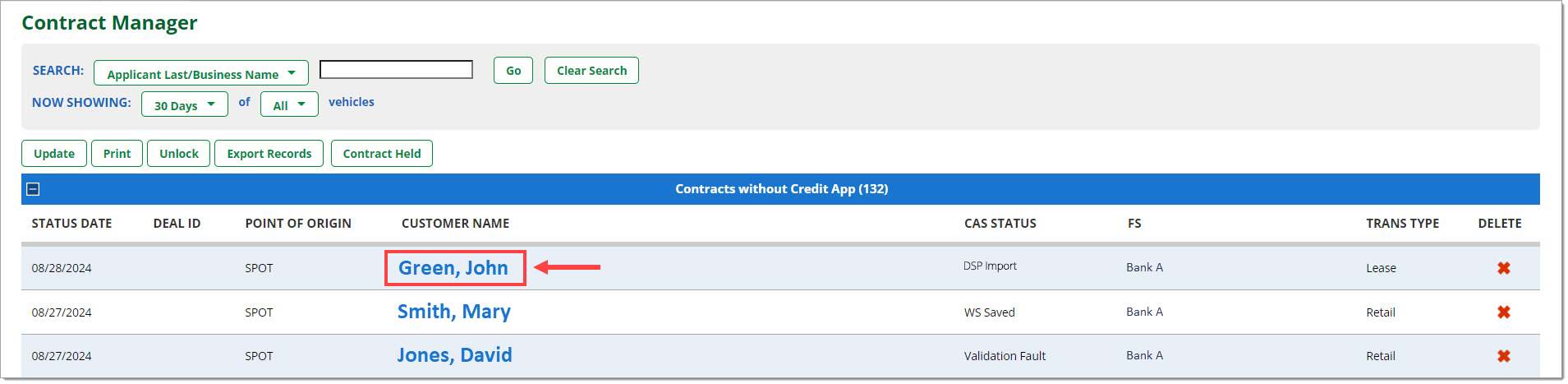1568x384 pixels.
Task: Delete the Green, John contract row
Action: [x=1503, y=268]
